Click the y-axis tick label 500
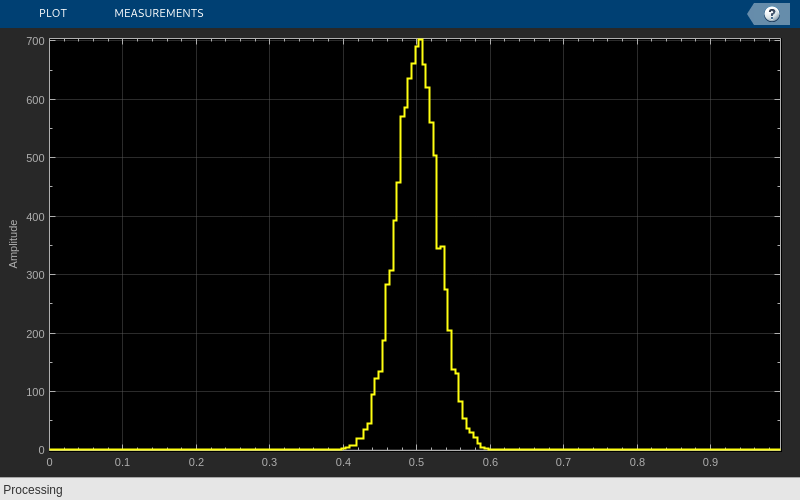This screenshot has height=500, width=800. pyautogui.click(x=35, y=158)
